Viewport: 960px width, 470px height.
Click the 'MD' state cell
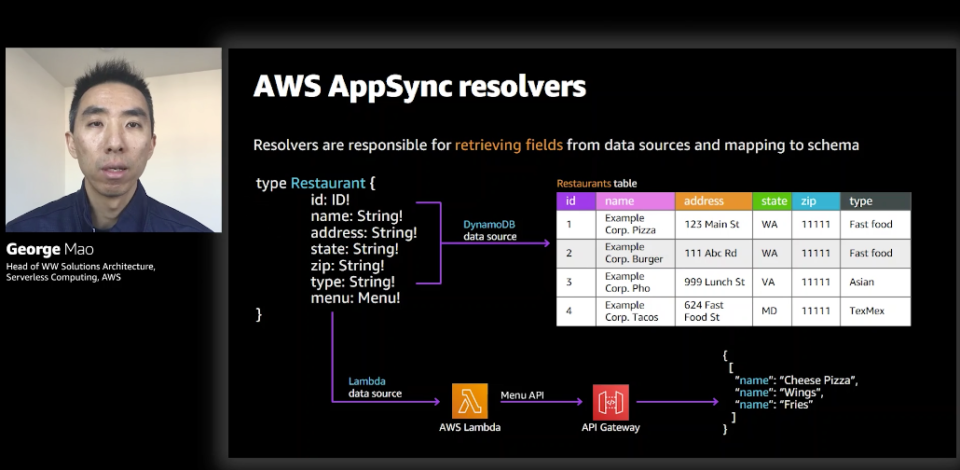point(772,311)
